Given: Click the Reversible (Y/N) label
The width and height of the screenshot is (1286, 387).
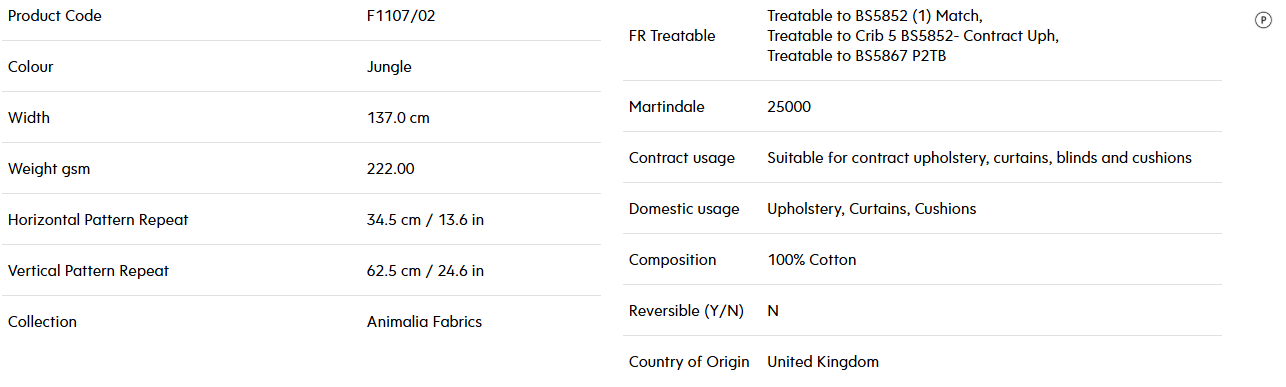Looking at the screenshot, I should click(686, 311).
